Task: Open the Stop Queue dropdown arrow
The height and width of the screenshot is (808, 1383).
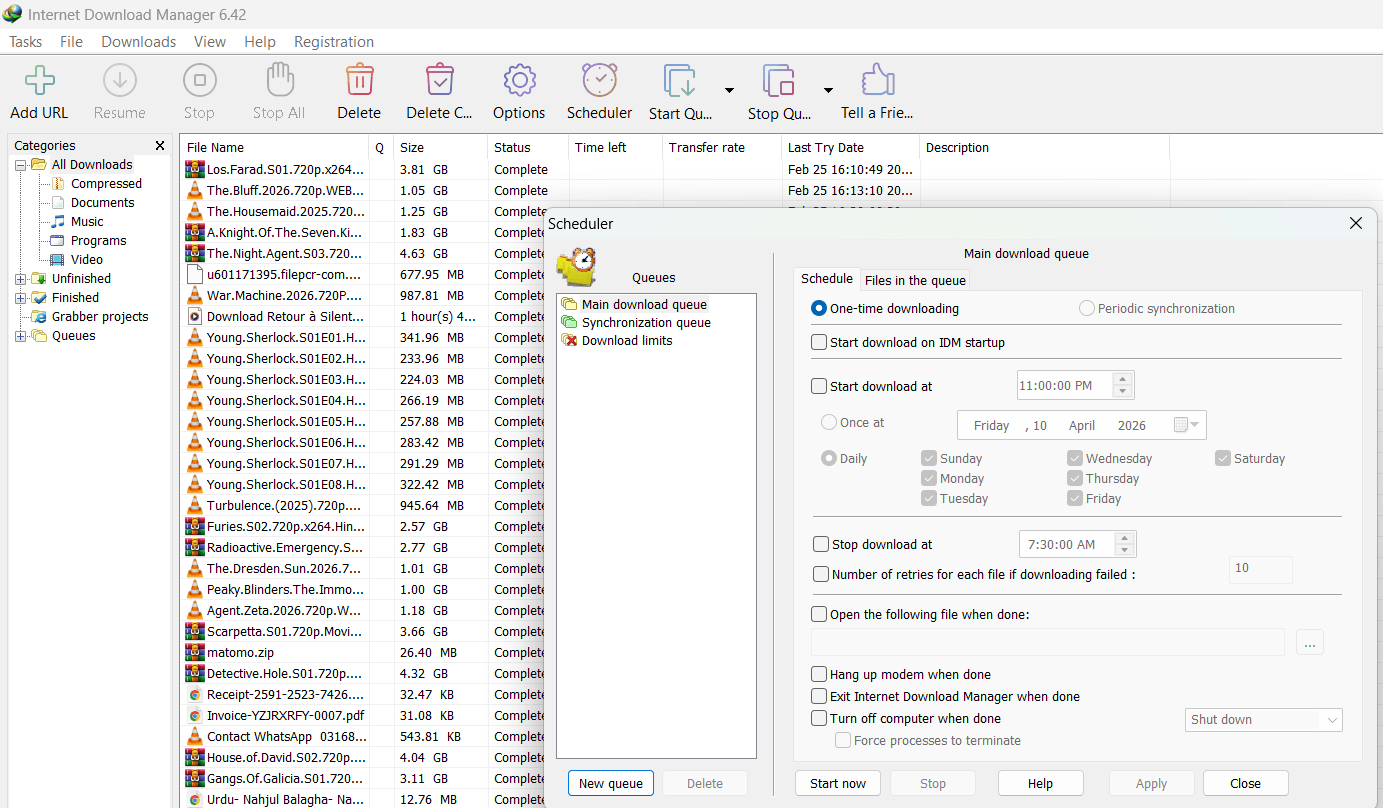Action: click(828, 89)
